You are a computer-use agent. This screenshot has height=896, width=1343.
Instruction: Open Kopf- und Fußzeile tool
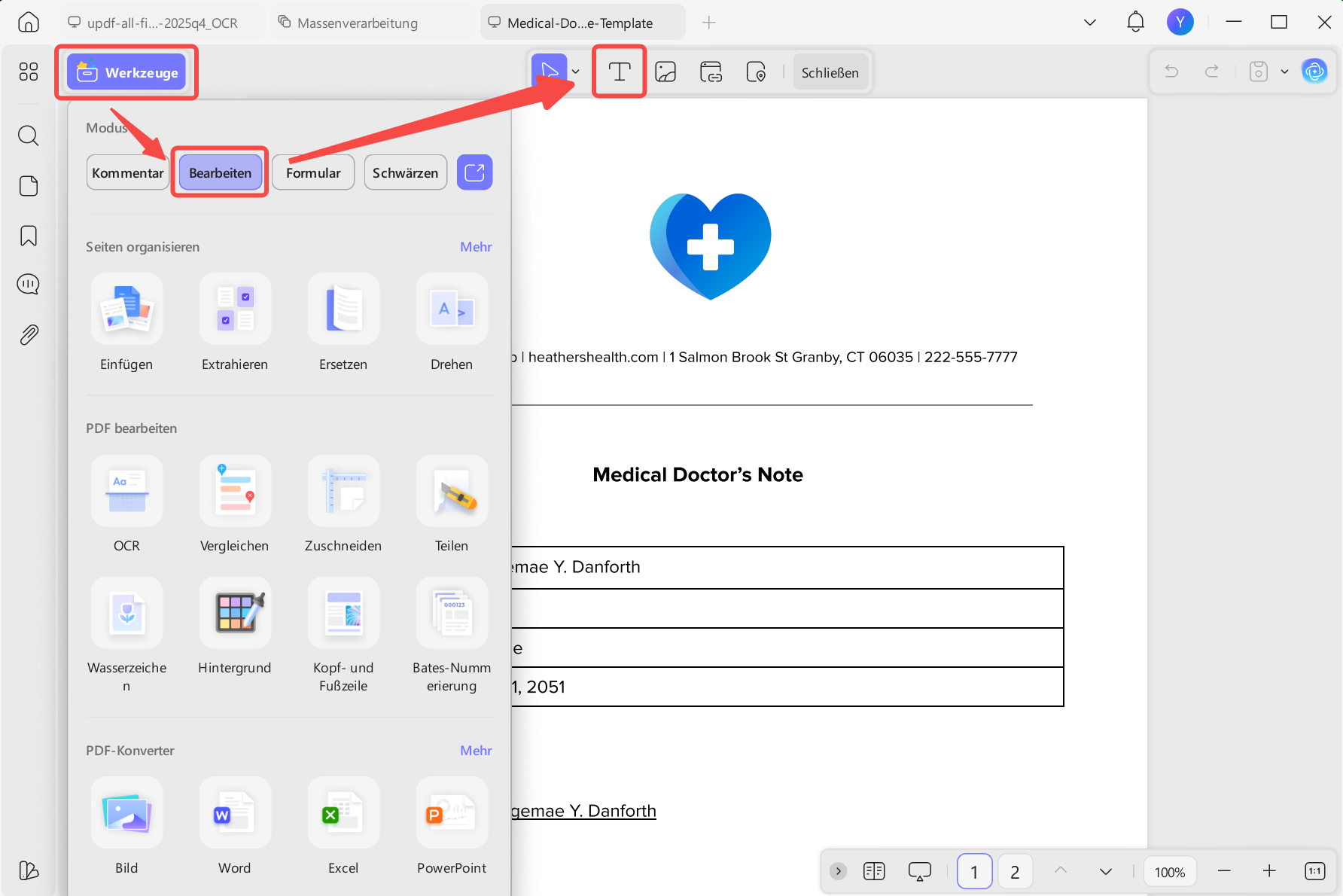point(343,635)
